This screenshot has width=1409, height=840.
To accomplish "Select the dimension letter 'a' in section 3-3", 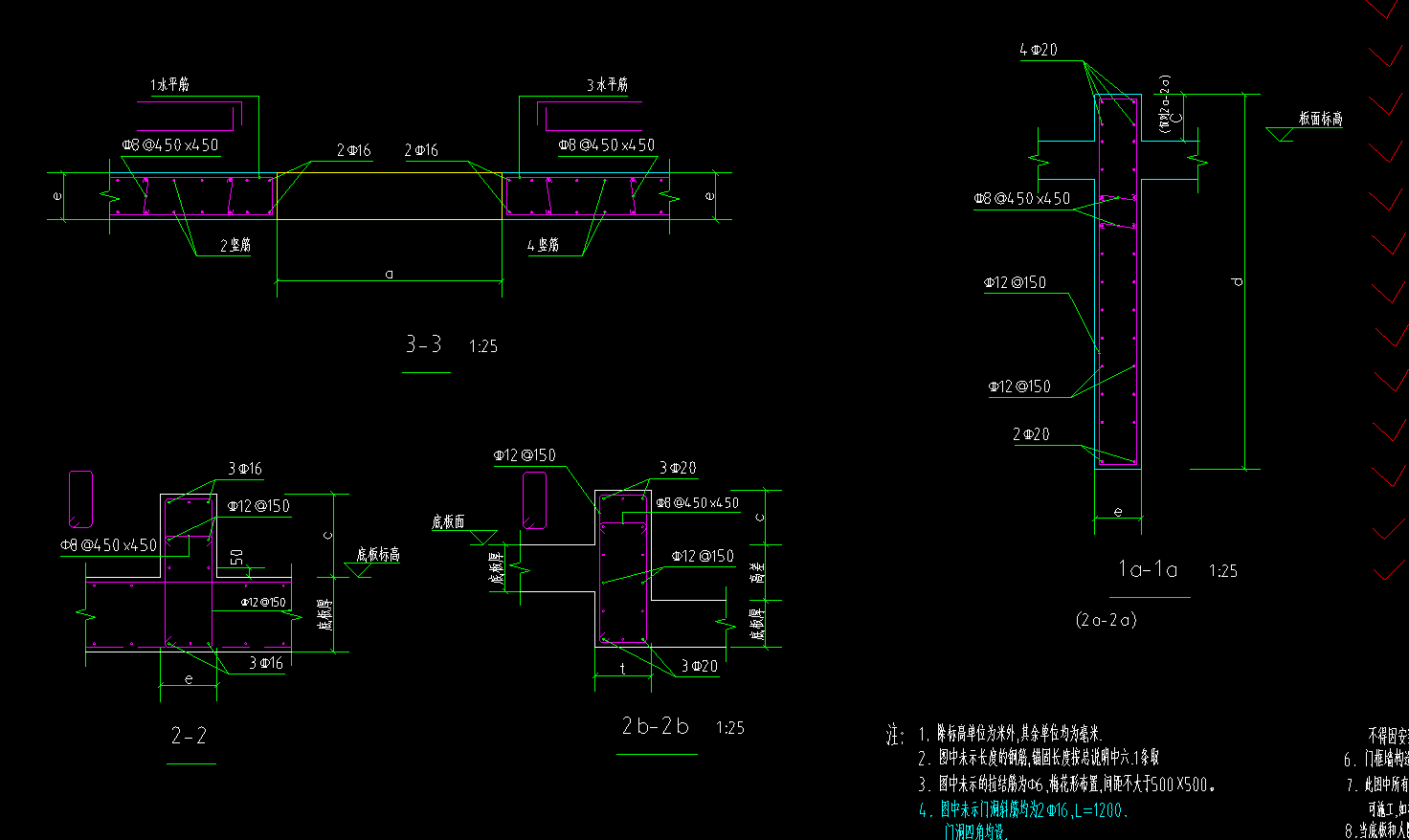I will (x=390, y=274).
